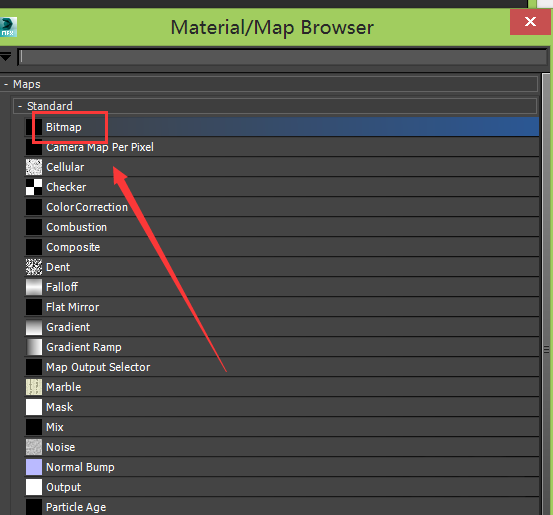The height and width of the screenshot is (515, 553).
Task: Click the Combustion map thumbnail icon
Action: coord(34,227)
